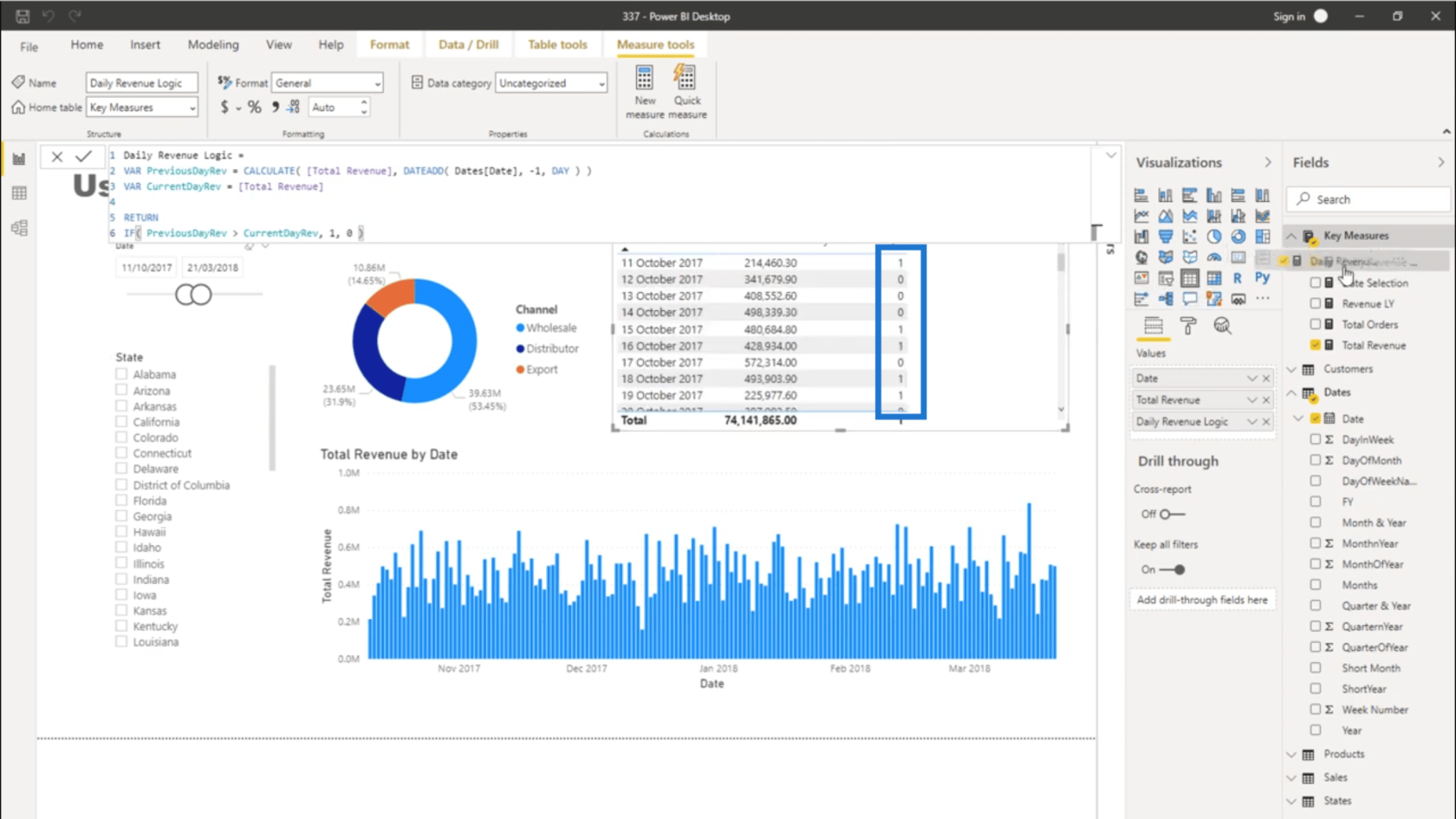
Task: Check the Revenue LY measure field
Action: click(1316, 303)
